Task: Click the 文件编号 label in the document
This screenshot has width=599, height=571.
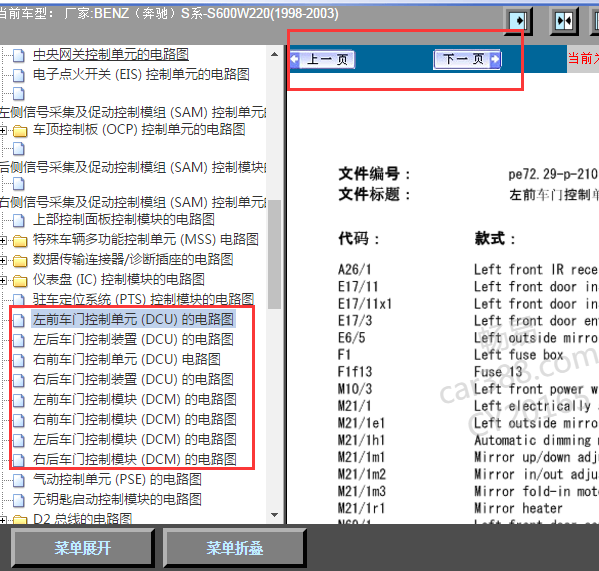Action: [x=374, y=174]
